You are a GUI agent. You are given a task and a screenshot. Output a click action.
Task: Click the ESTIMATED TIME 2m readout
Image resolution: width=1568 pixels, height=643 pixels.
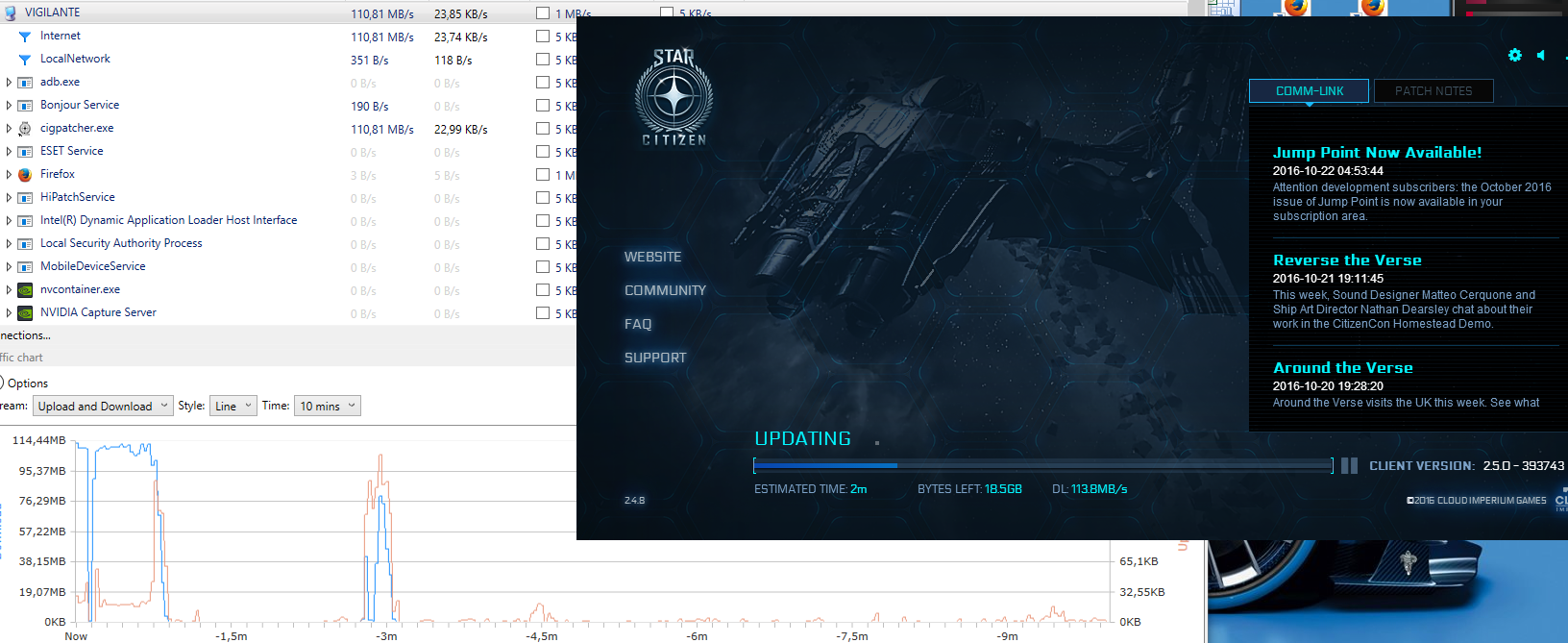pos(810,489)
